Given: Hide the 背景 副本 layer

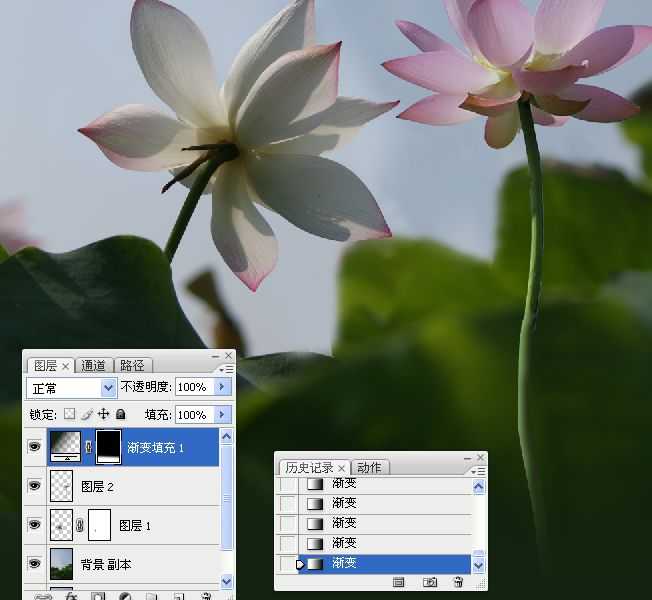Looking at the screenshot, I should point(35,563).
